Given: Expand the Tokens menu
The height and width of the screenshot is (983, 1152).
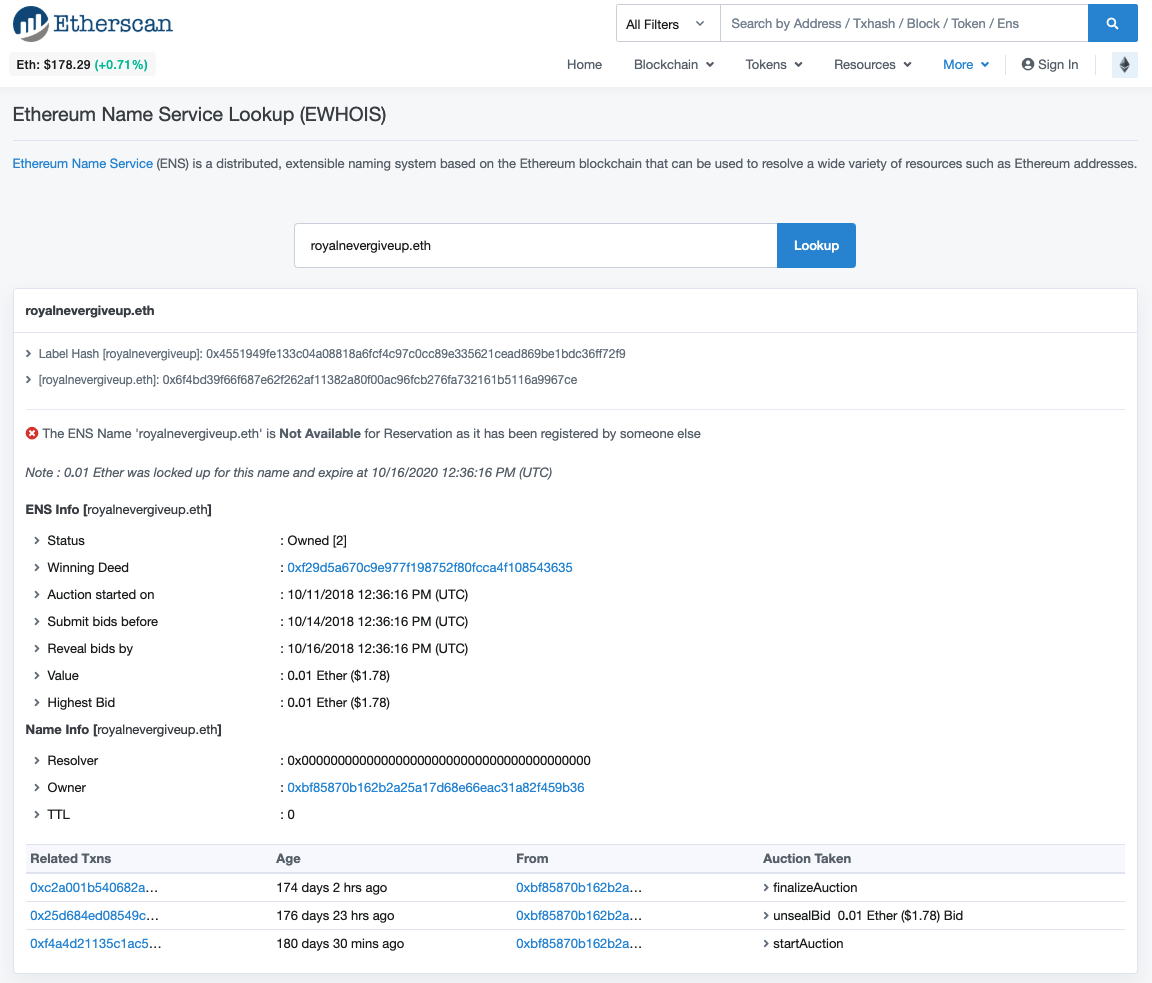Looking at the screenshot, I should coord(773,65).
